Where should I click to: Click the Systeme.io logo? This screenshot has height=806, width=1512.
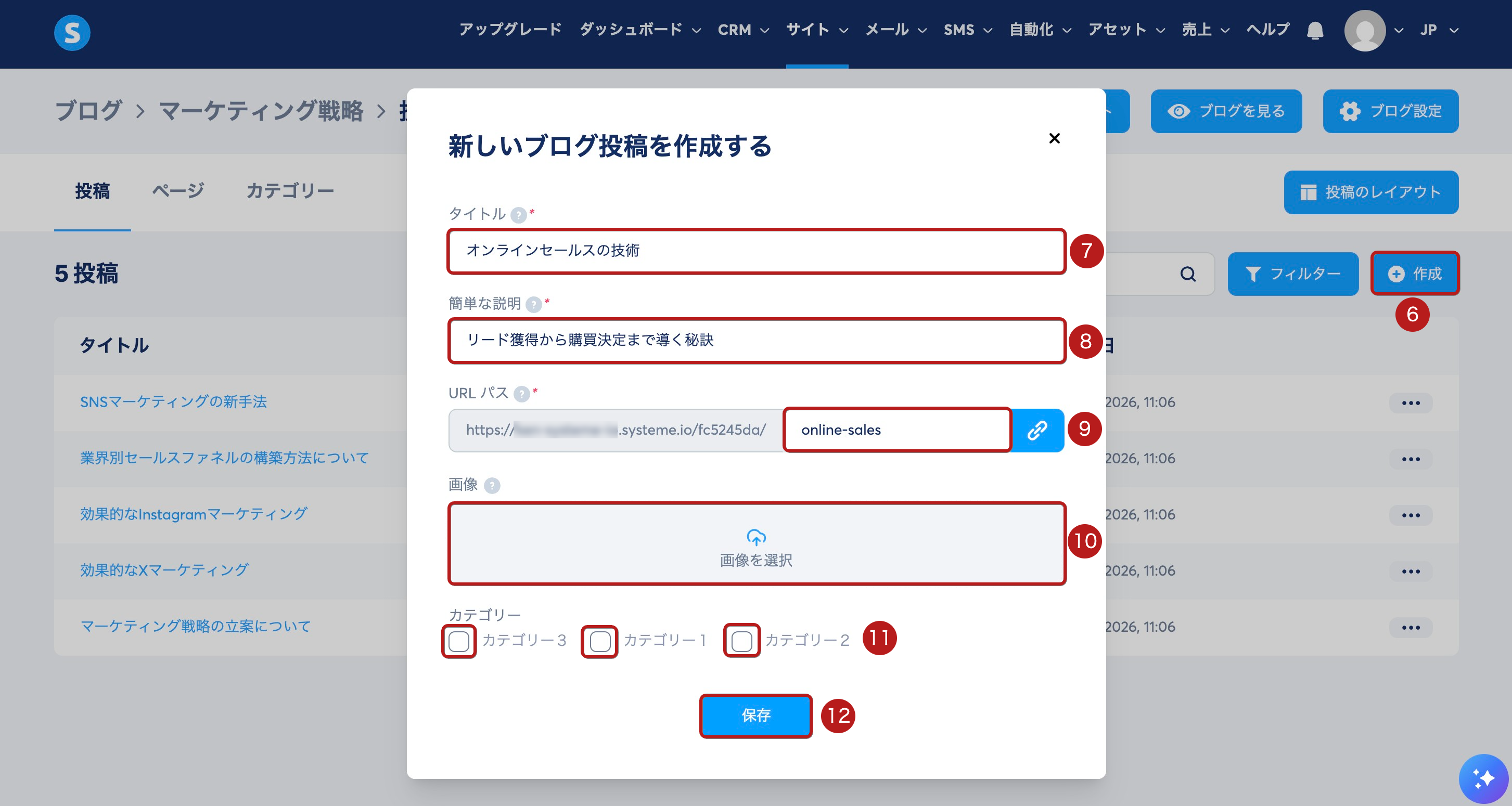coord(72,32)
